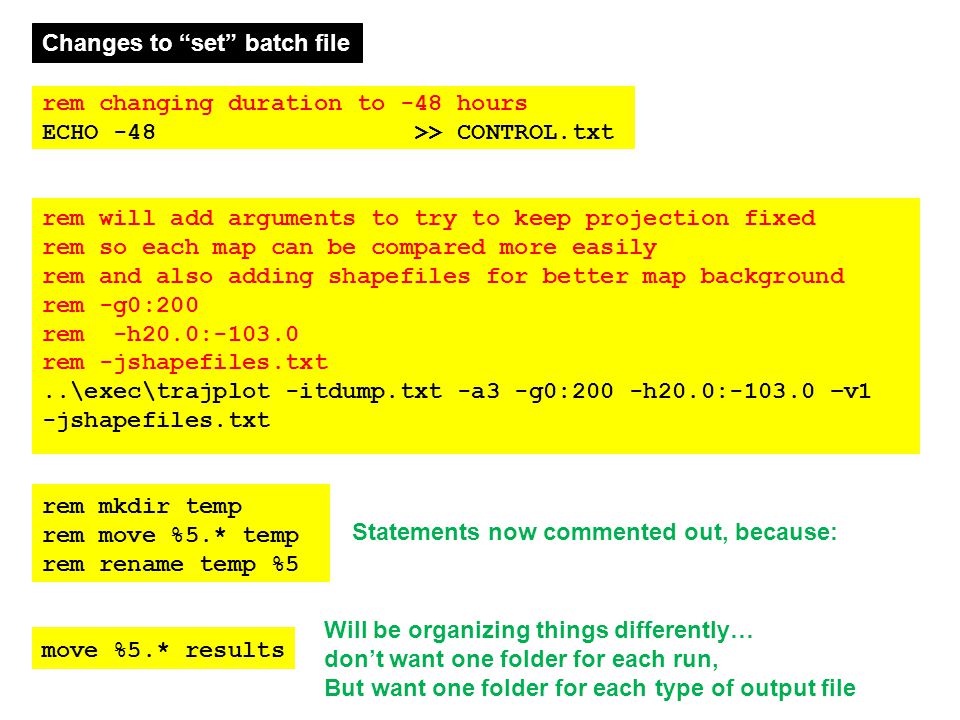960x720 pixels.
Task: Select line 'rem changing duration to -48 hours'
Action: [x=285, y=103]
